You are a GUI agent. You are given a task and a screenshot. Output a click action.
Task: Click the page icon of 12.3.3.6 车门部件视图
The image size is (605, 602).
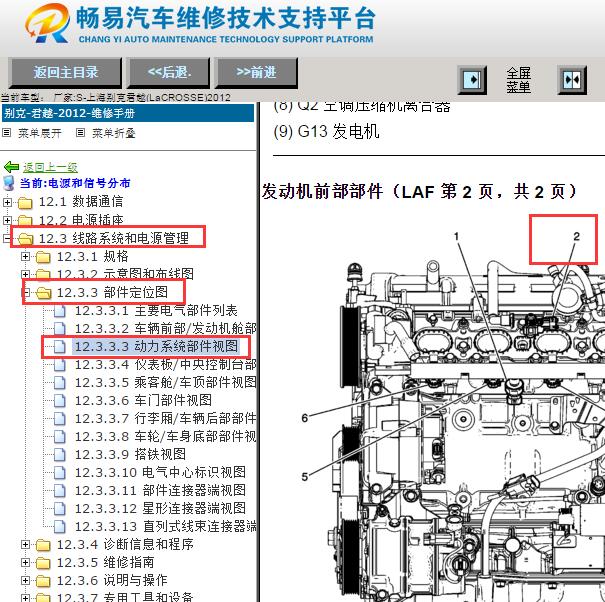point(59,401)
